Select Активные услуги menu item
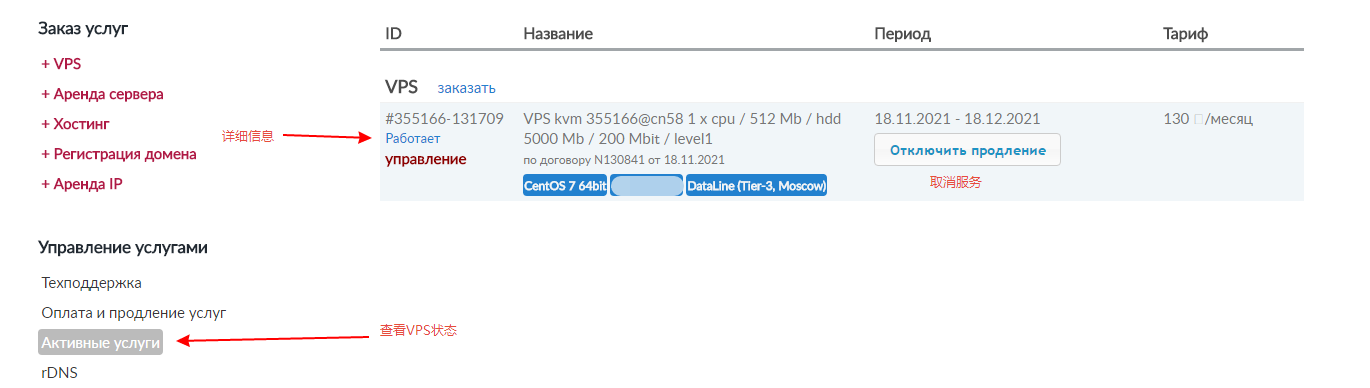Viewport: 1370px width, 388px height. pos(100,342)
